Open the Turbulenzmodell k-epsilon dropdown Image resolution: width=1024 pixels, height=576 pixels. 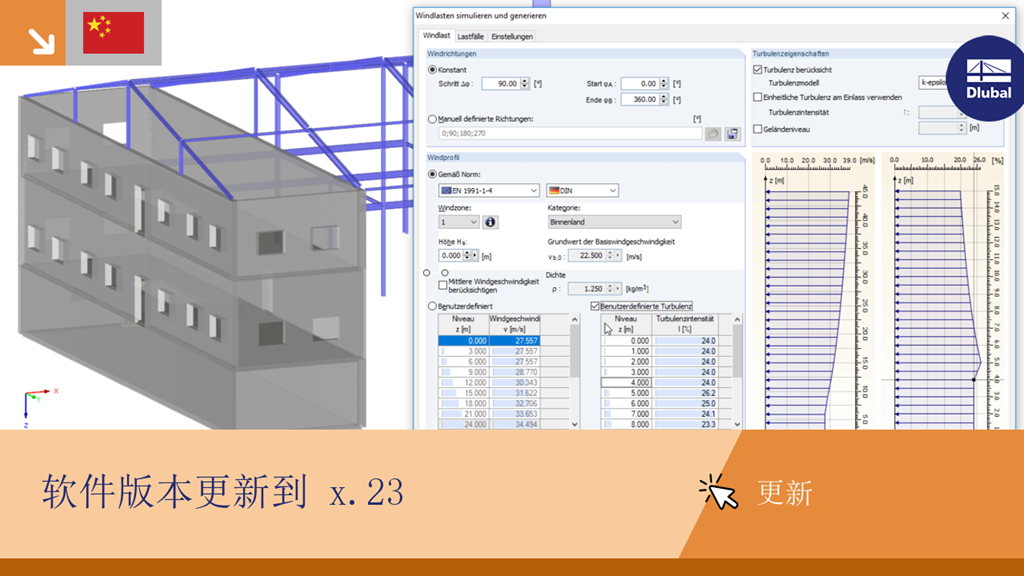tap(934, 82)
